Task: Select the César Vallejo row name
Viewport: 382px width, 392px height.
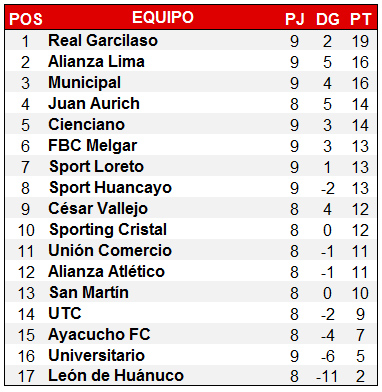Action: (x=98, y=209)
